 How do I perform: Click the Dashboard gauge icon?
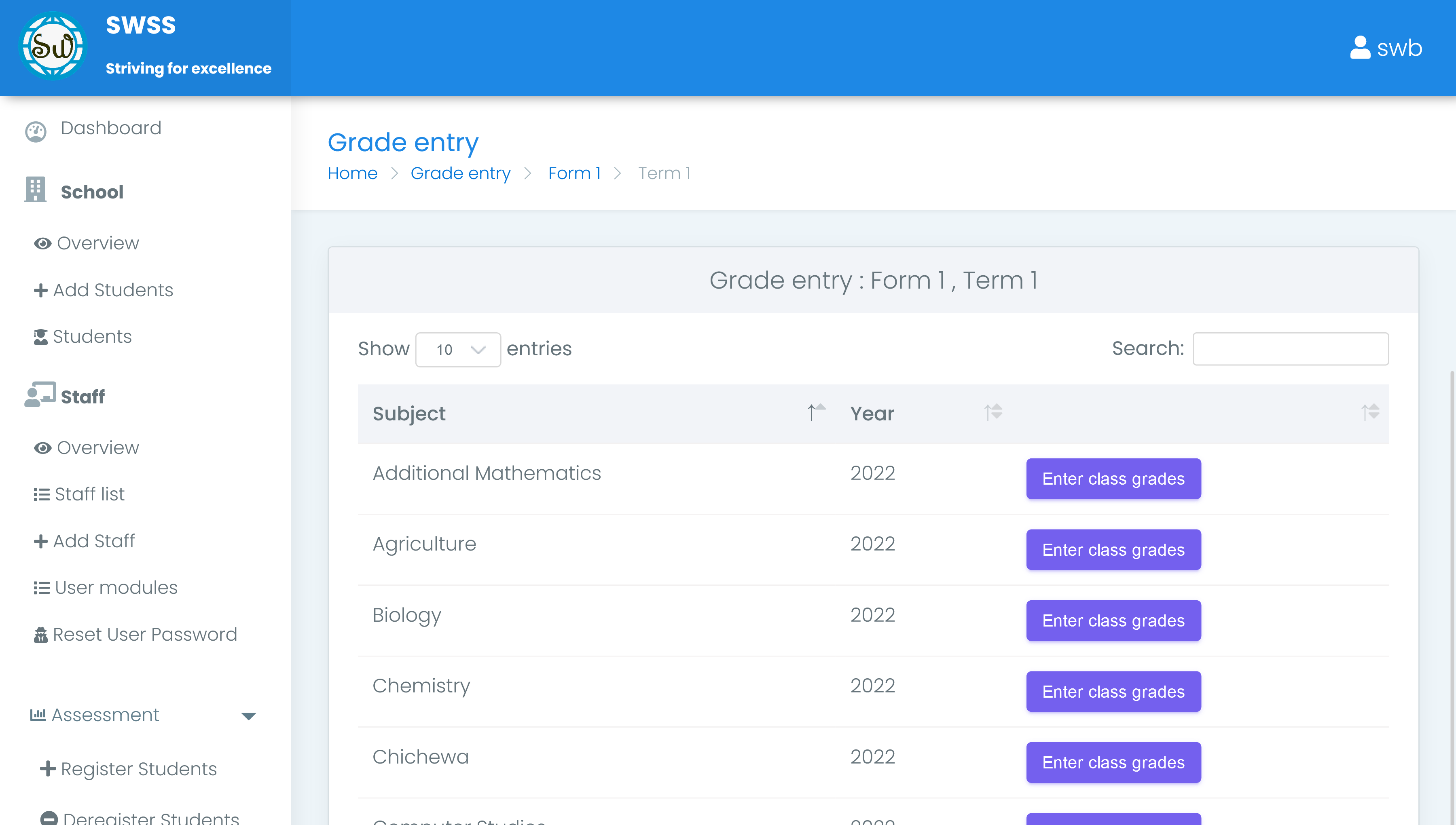(x=36, y=131)
